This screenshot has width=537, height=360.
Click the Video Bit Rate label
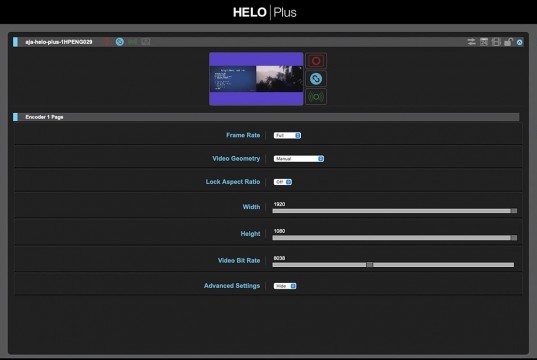(x=239, y=261)
